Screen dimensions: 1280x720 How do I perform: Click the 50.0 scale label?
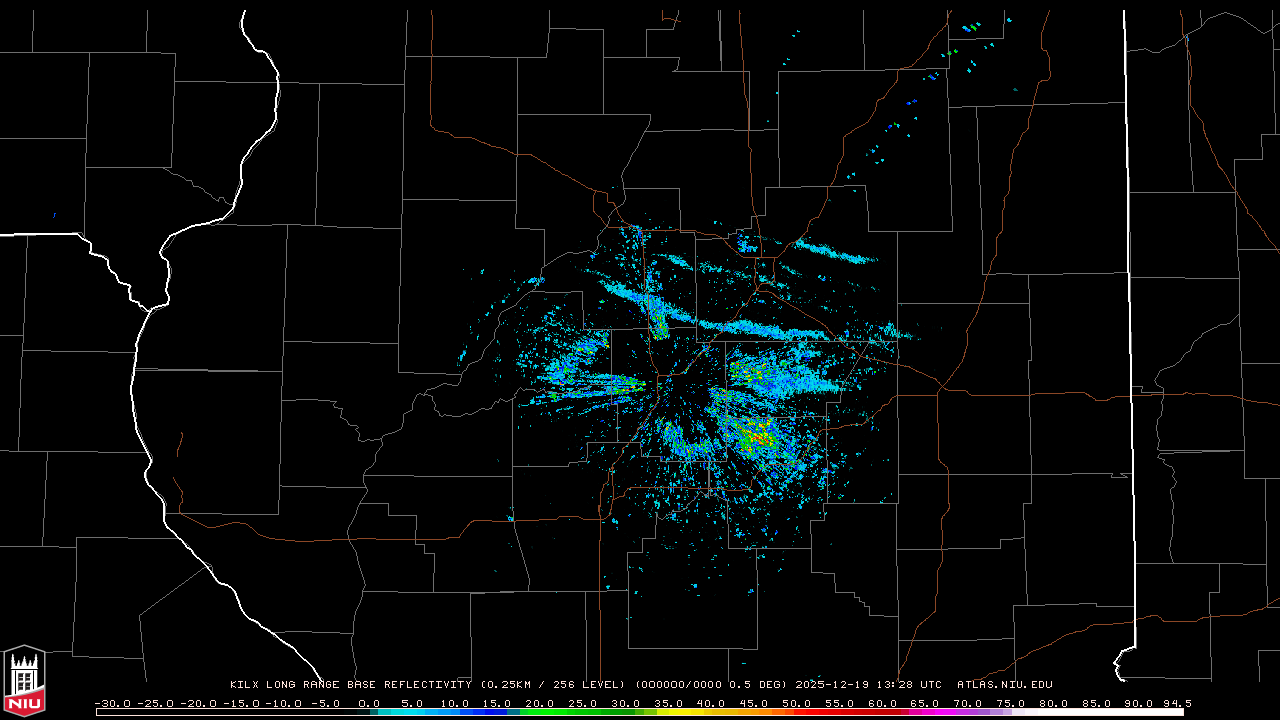coord(797,703)
